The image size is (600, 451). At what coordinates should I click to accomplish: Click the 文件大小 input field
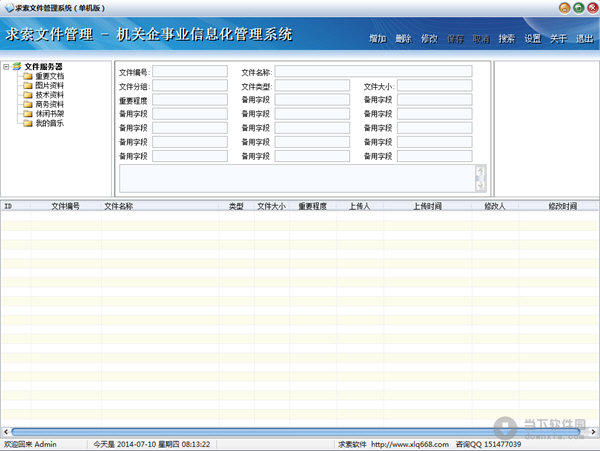[435, 86]
